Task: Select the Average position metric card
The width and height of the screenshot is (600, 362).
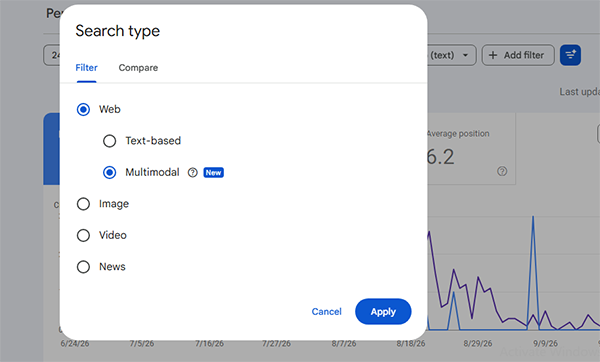Action: 471,149
